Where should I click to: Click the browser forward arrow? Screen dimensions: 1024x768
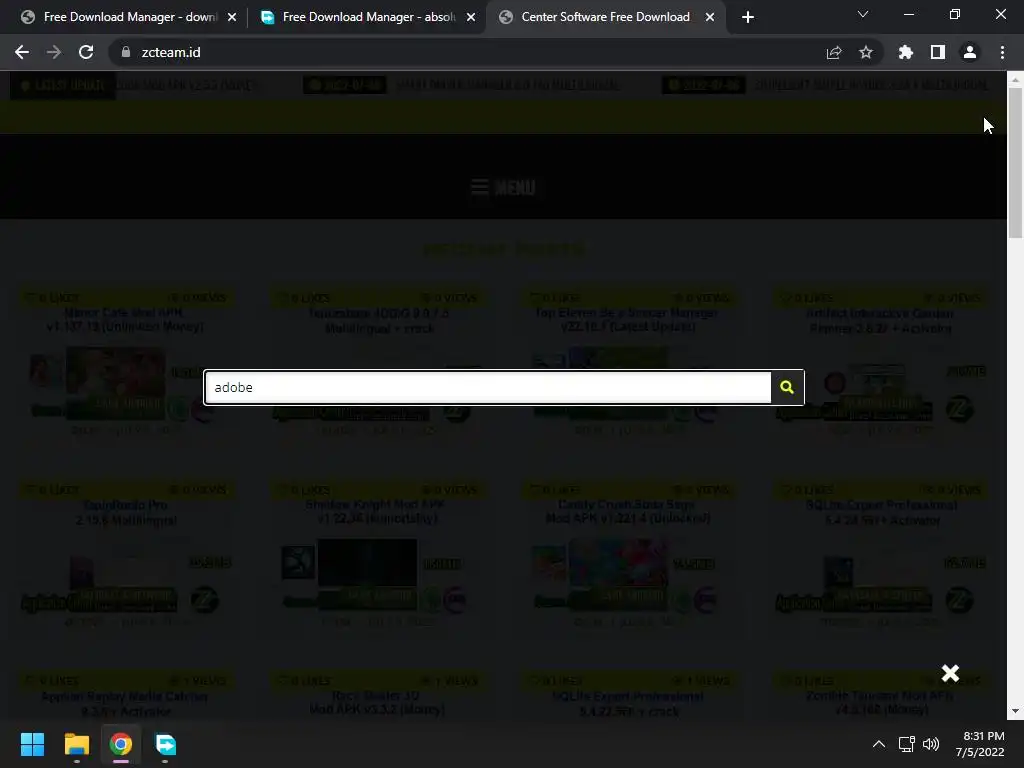pos(54,52)
